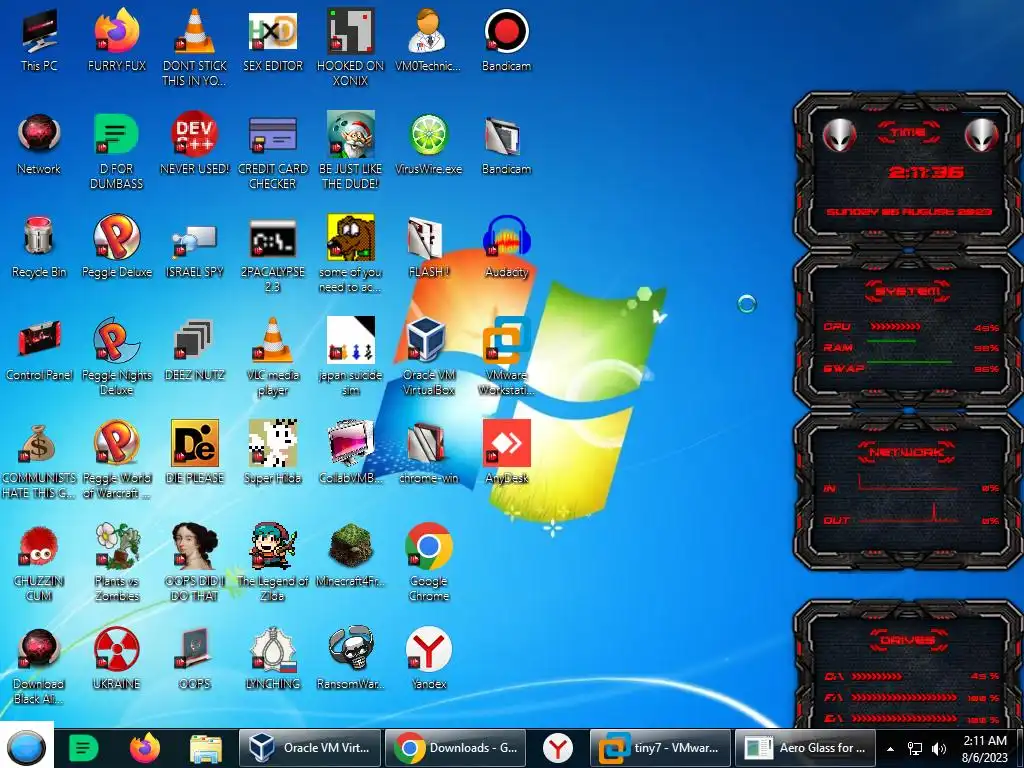Open the Start menu orb
The height and width of the screenshot is (768, 1024).
pyautogui.click(x=26, y=748)
